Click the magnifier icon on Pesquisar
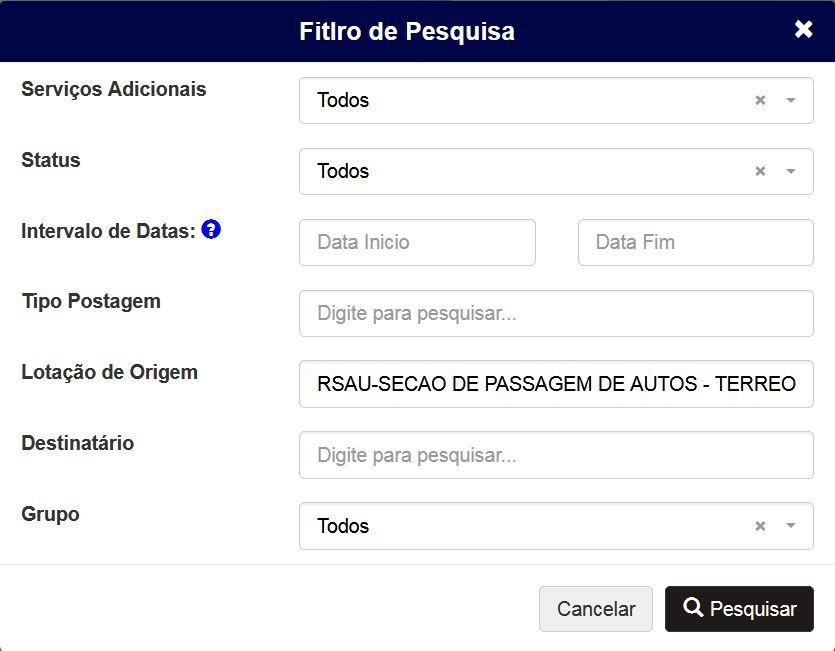This screenshot has width=835, height=651. pos(693,607)
